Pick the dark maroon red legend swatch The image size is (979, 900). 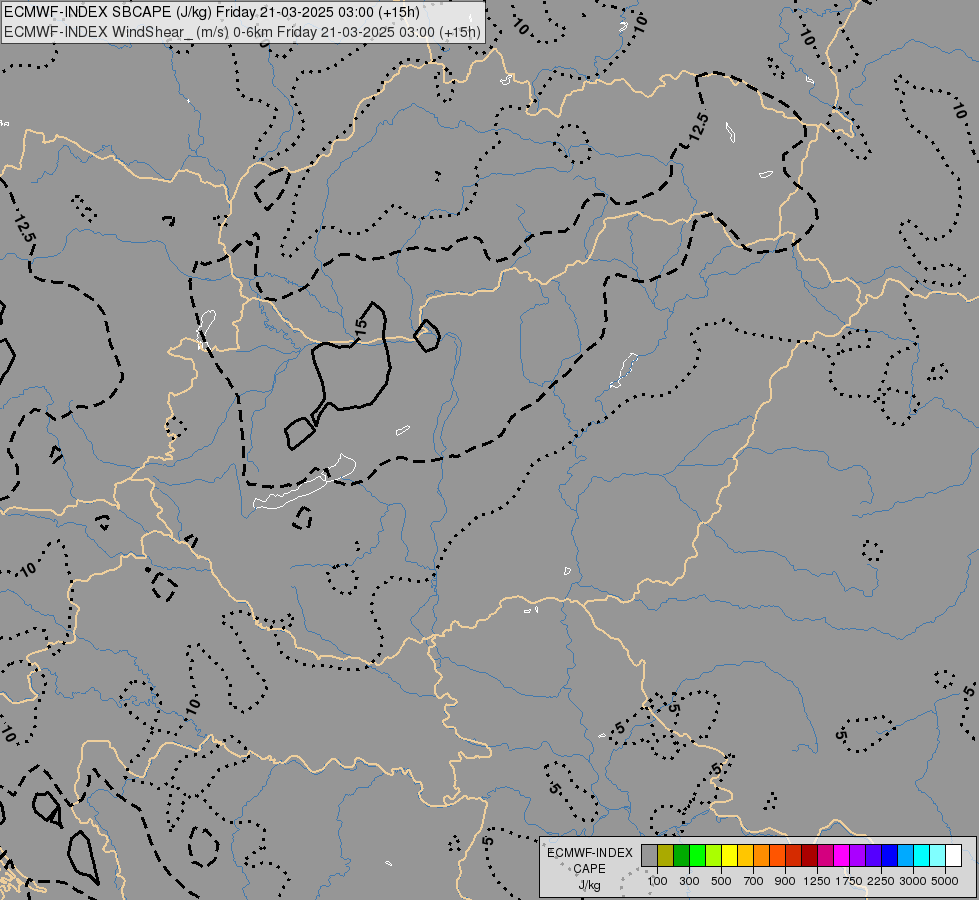click(810, 855)
